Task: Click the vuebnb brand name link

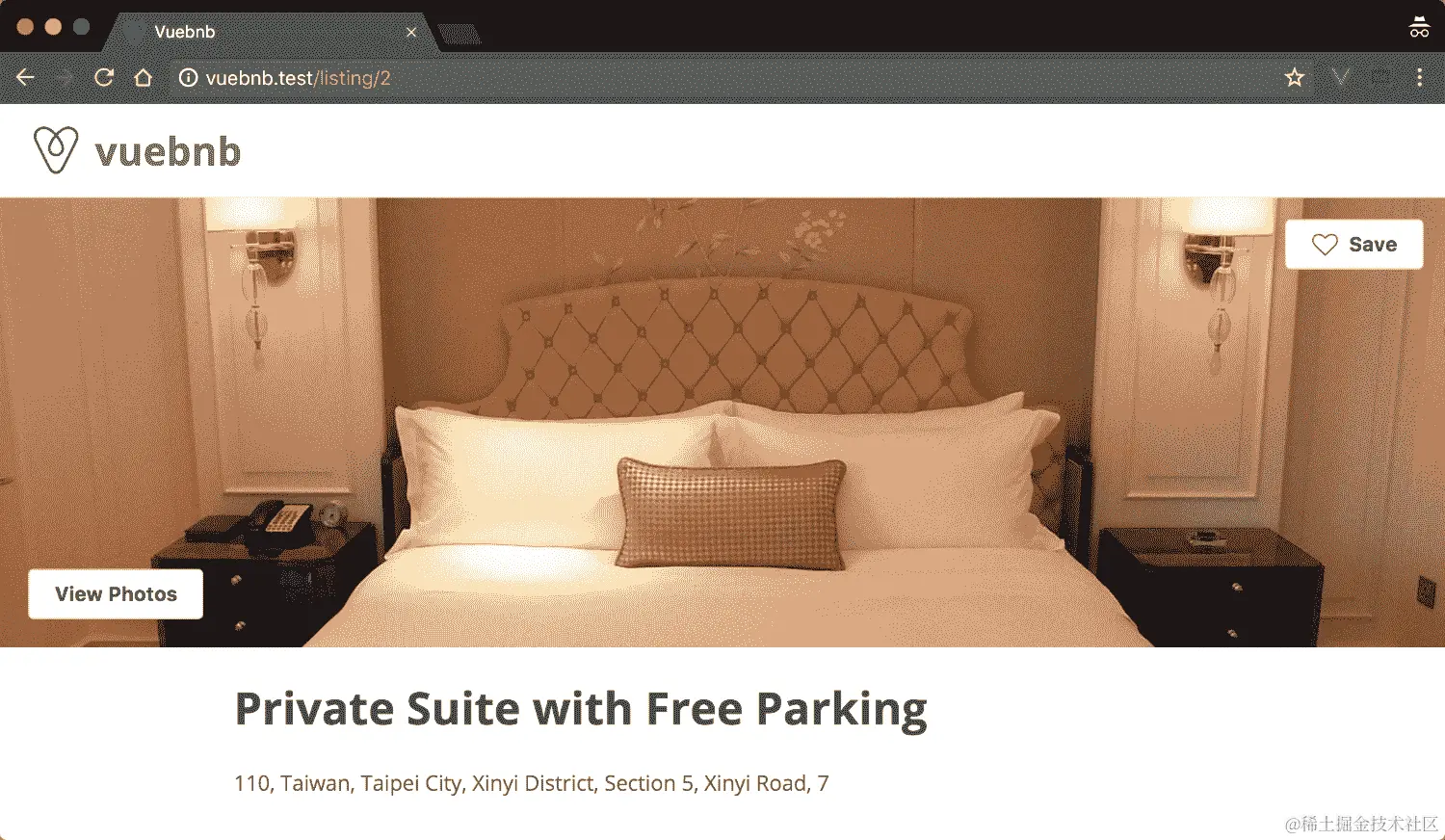Action: click(x=168, y=152)
